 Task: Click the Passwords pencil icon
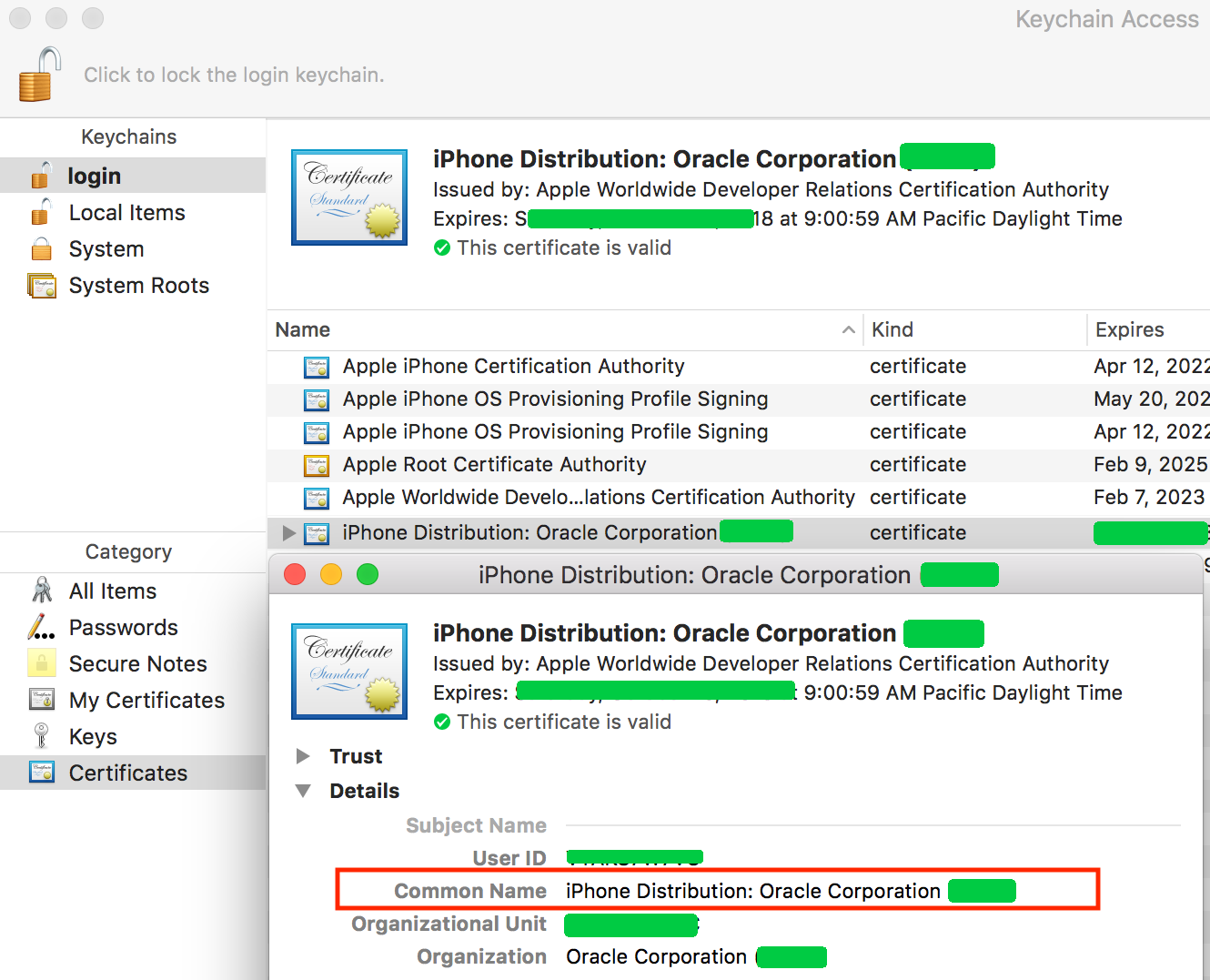(42, 627)
